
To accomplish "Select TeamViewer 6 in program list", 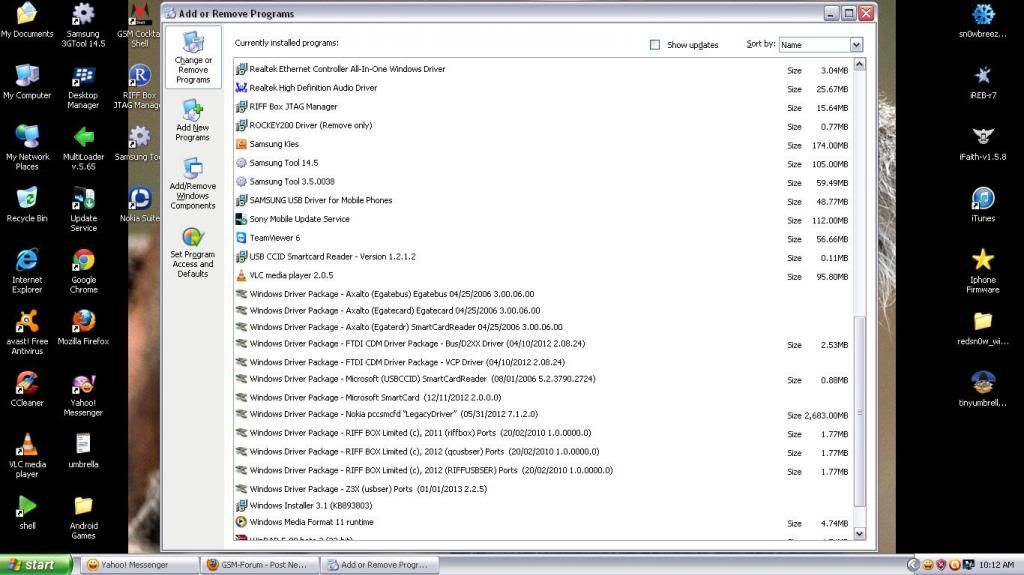I will (274, 238).
